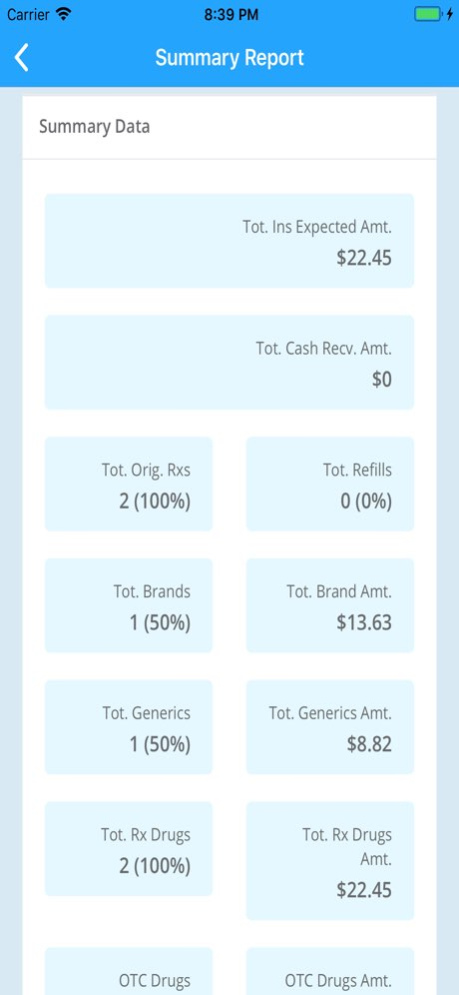Image resolution: width=459 pixels, height=995 pixels.
Task: Select the Tot. Ins Expected Amt. card
Action: point(229,241)
